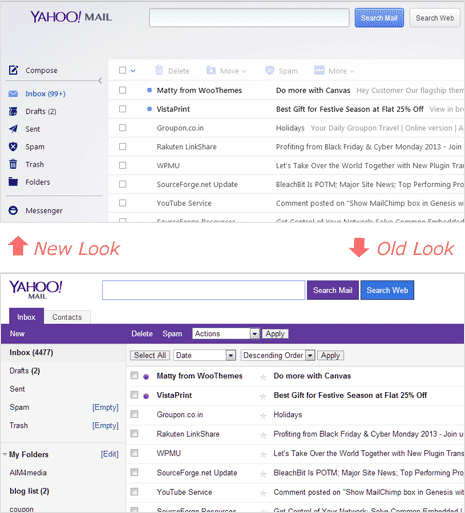Image resolution: width=465 pixels, height=513 pixels.
Task: Click Search Web button in new look
Action: point(435,18)
